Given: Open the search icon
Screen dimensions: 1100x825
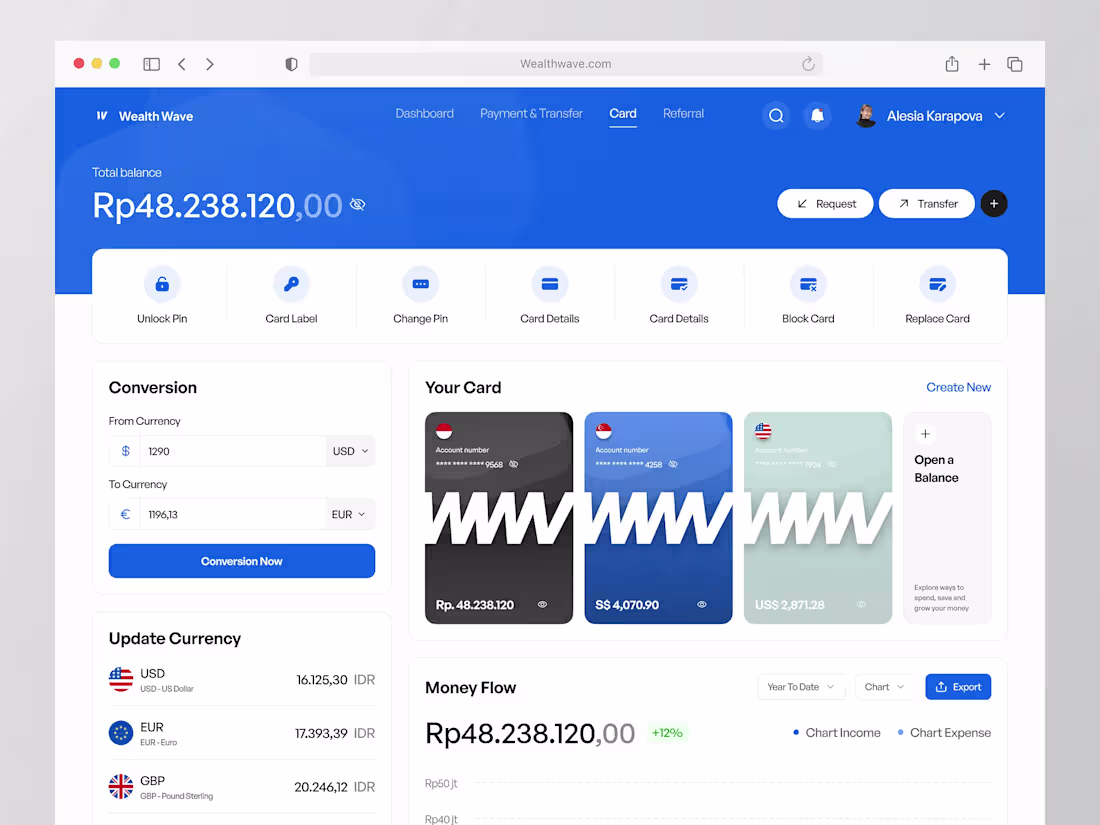Looking at the screenshot, I should click(776, 115).
